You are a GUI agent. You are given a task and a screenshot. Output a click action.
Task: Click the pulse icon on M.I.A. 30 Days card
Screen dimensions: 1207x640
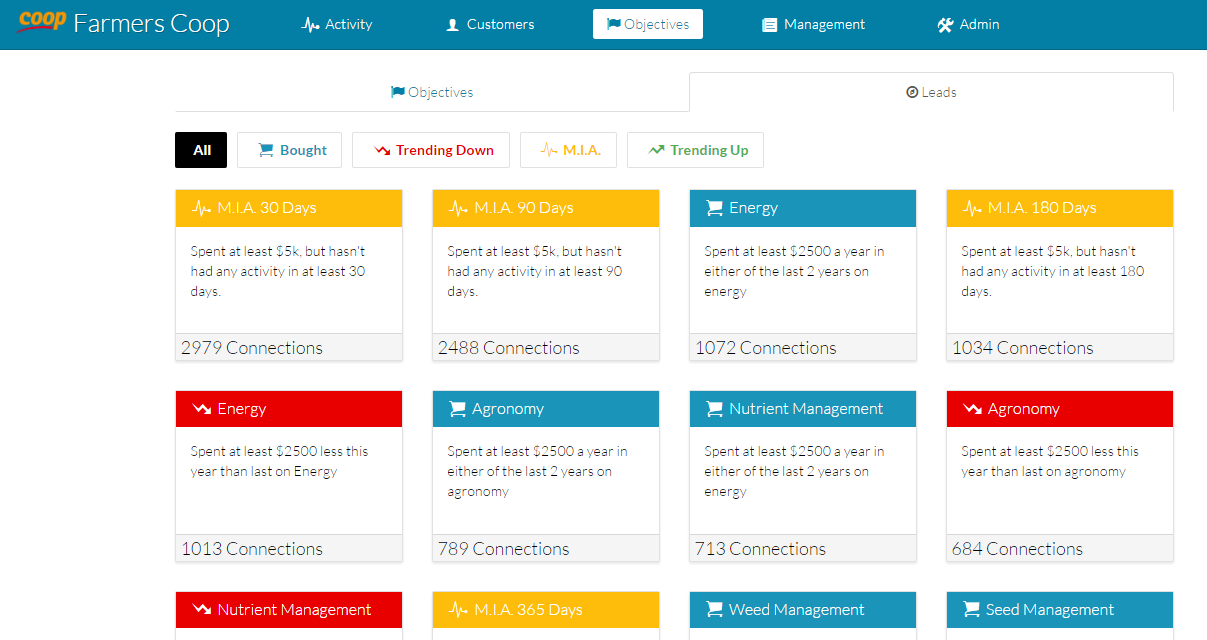pyautogui.click(x=202, y=208)
